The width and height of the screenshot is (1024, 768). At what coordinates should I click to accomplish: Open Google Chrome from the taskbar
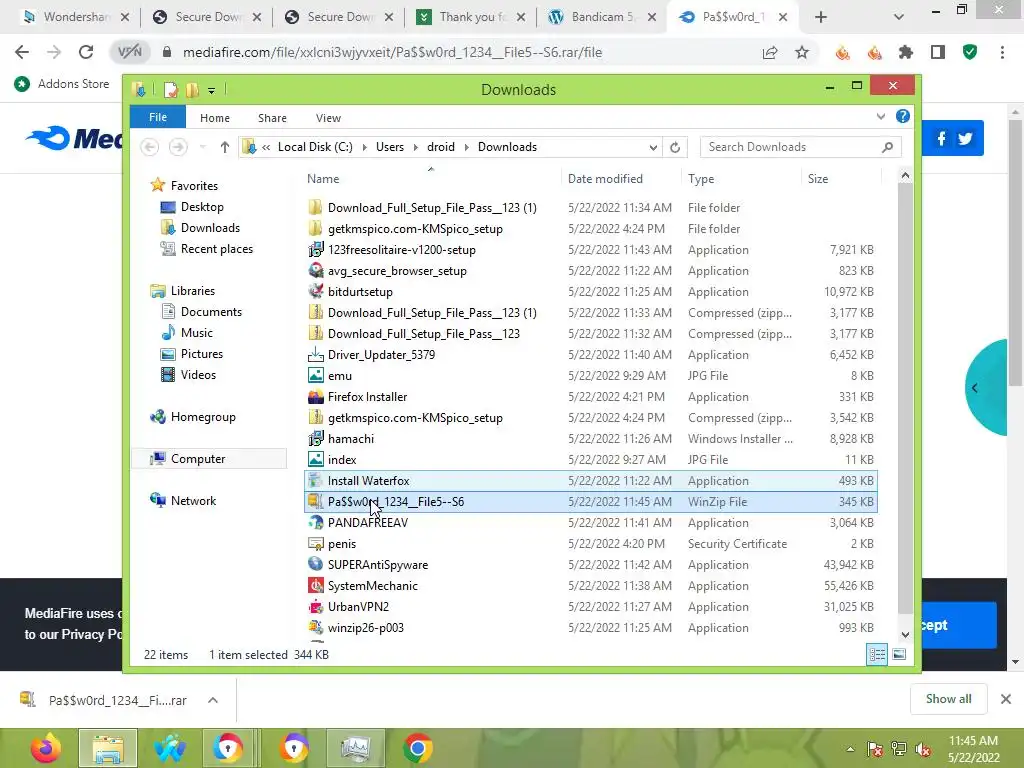coord(418,748)
